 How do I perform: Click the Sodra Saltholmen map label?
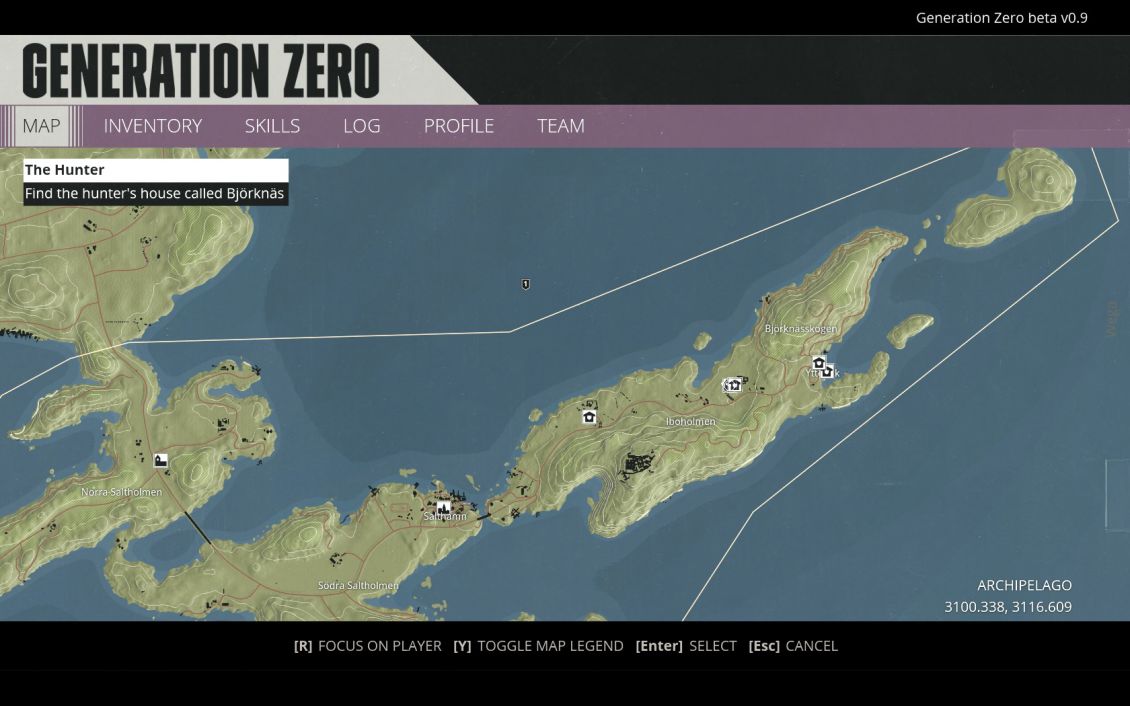pyautogui.click(x=358, y=586)
